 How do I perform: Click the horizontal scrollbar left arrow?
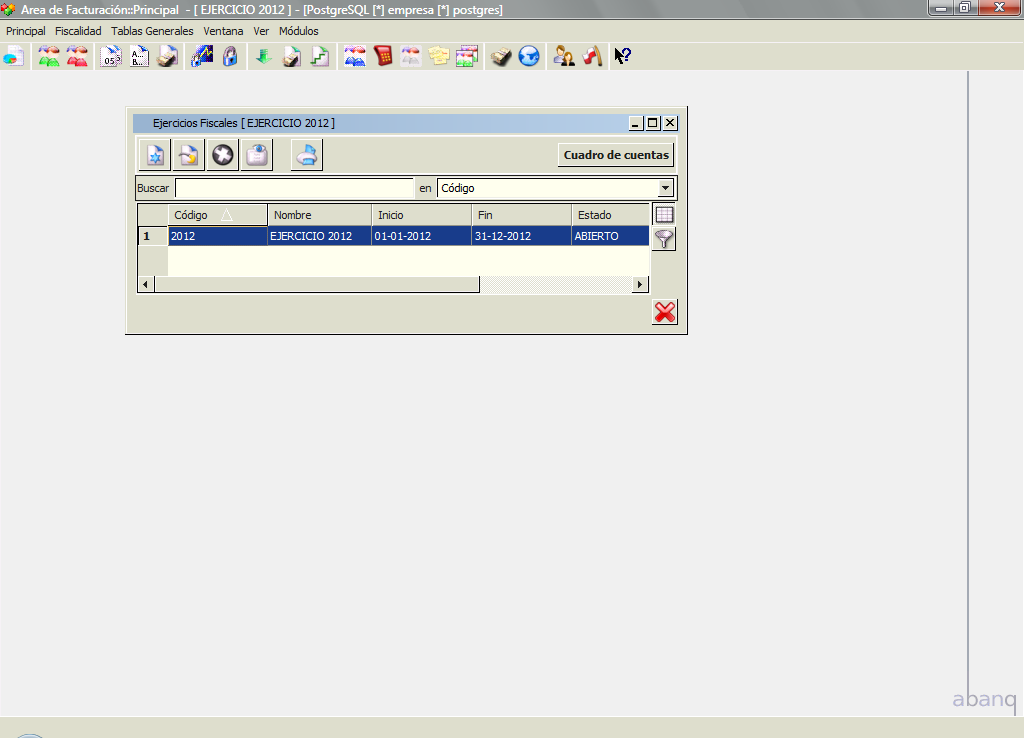(146, 284)
